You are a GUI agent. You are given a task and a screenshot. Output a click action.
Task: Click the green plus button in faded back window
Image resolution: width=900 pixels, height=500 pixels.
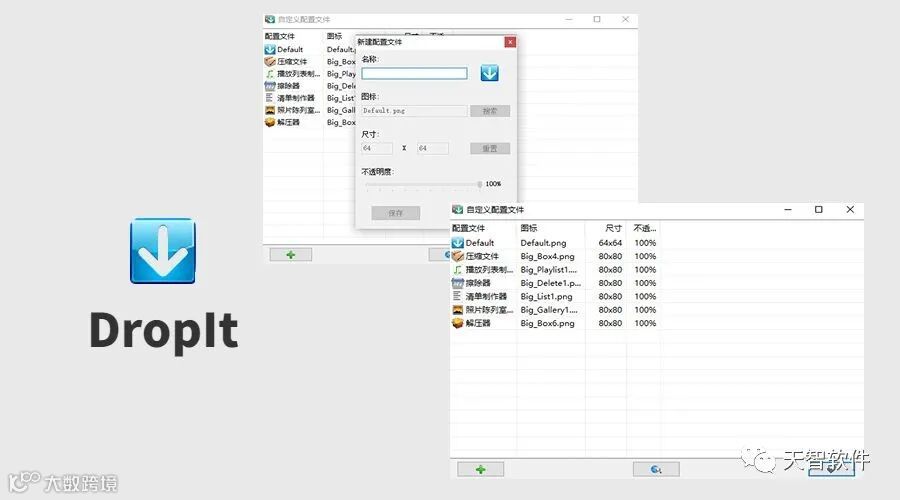[290, 255]
